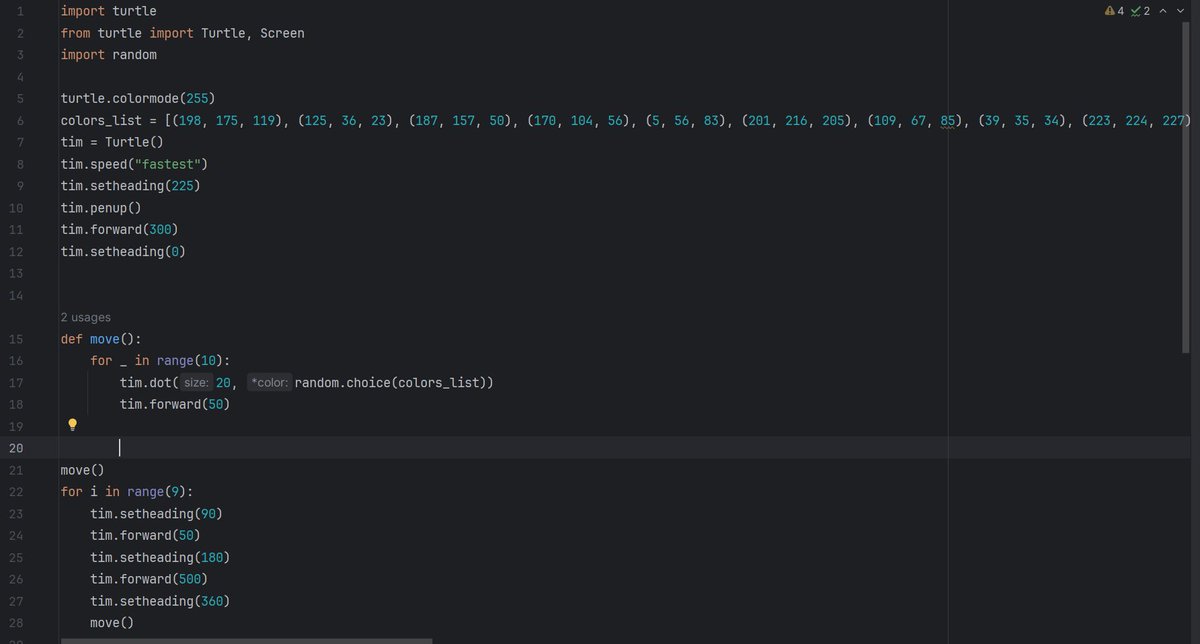Click on "tim.penup()"
Viewport: 1200px width, 644px height.
(101, 209)
